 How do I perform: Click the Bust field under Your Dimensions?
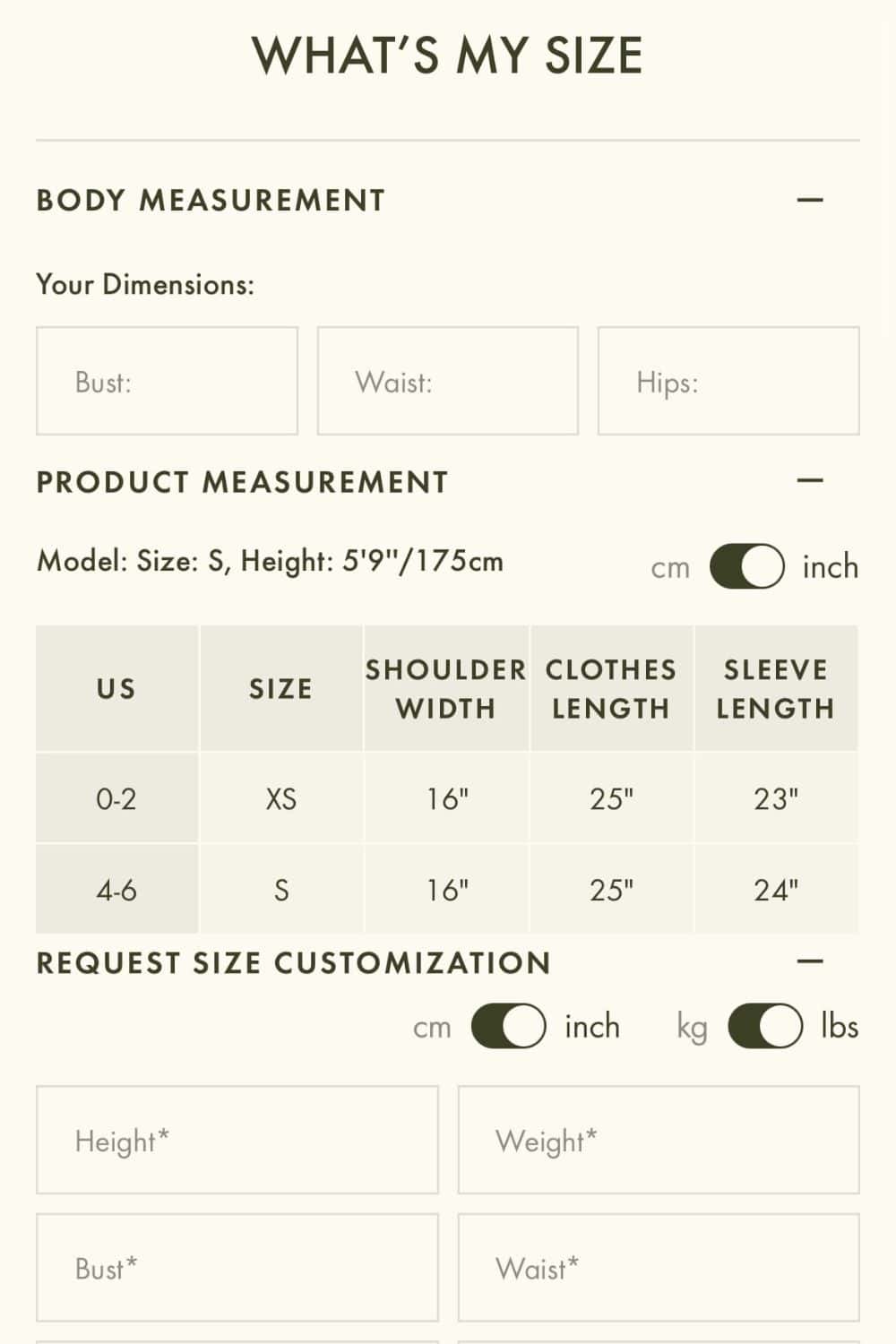[167, 382]
